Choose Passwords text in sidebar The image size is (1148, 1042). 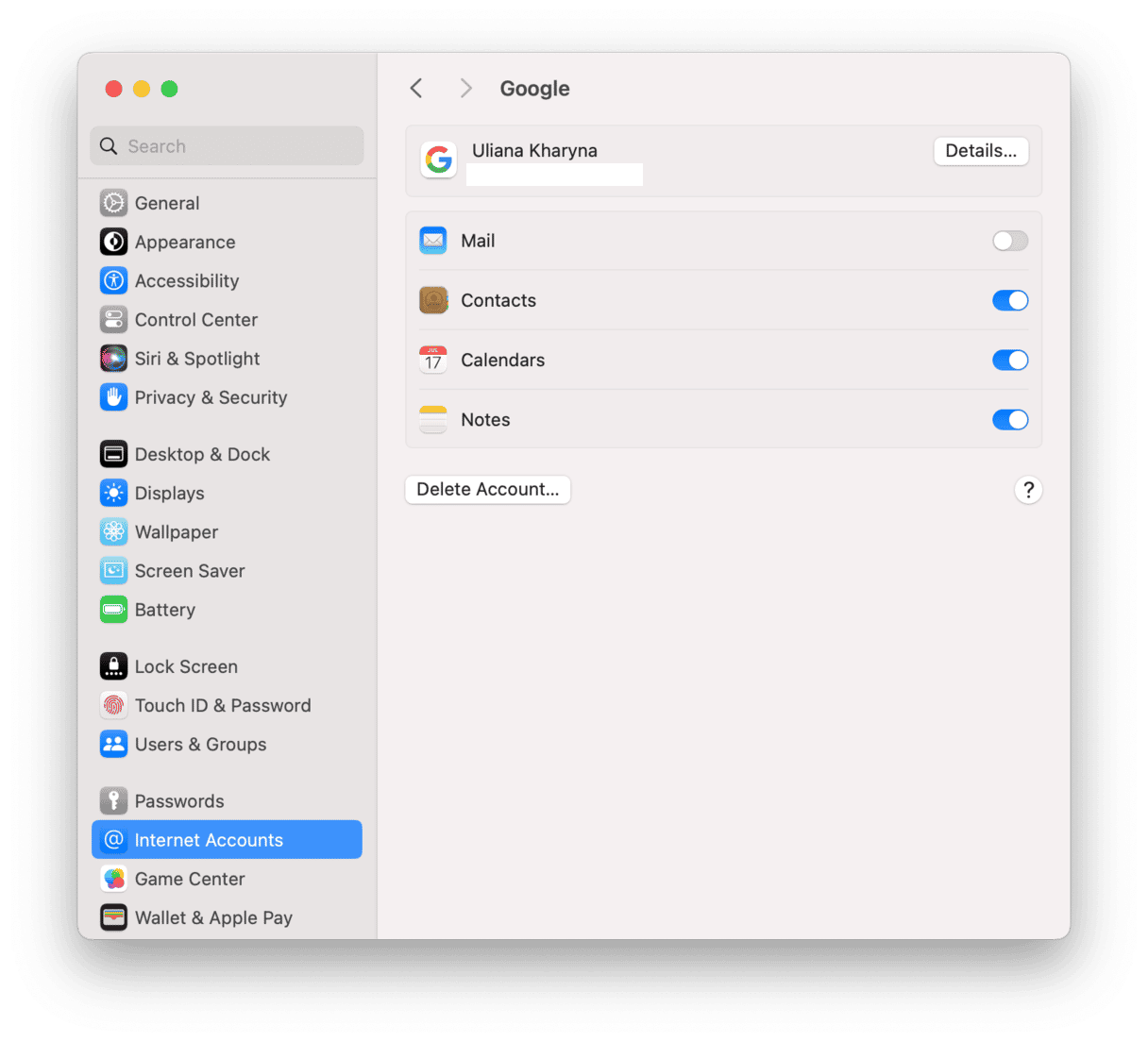coord(179,800)
